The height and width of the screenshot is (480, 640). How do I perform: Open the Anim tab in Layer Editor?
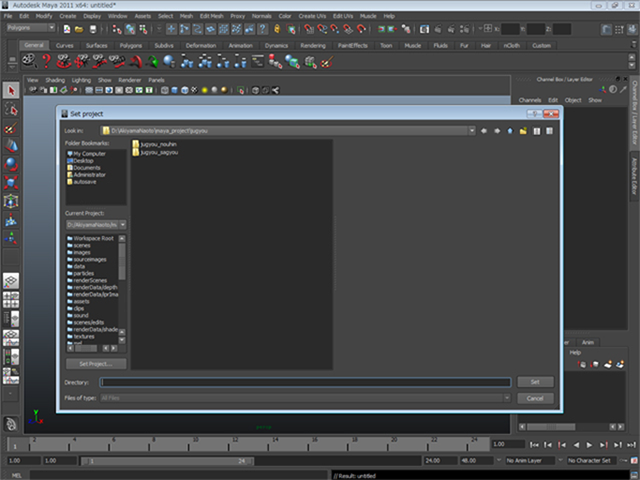click(588, 342)
